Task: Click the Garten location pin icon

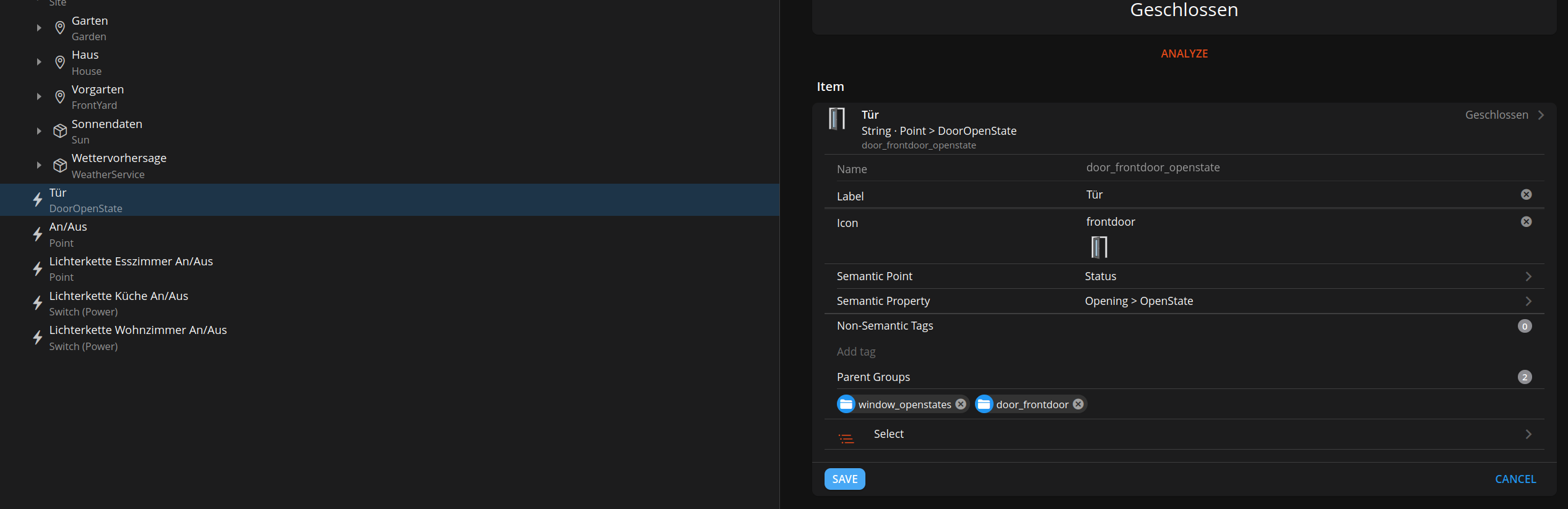Action: (x=60, y=28)
